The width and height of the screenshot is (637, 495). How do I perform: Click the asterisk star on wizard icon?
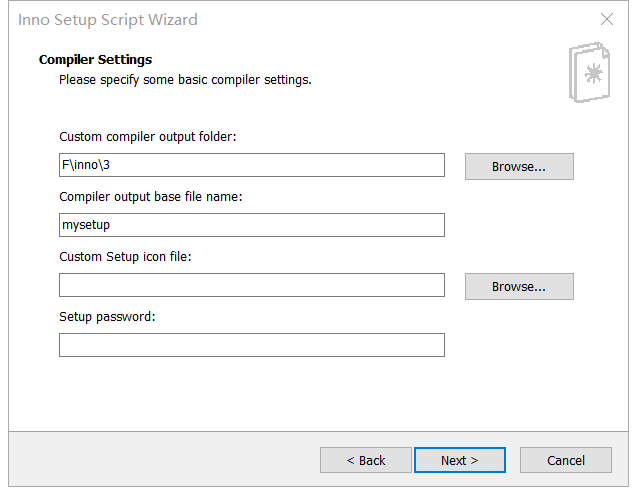pos(594,74)
